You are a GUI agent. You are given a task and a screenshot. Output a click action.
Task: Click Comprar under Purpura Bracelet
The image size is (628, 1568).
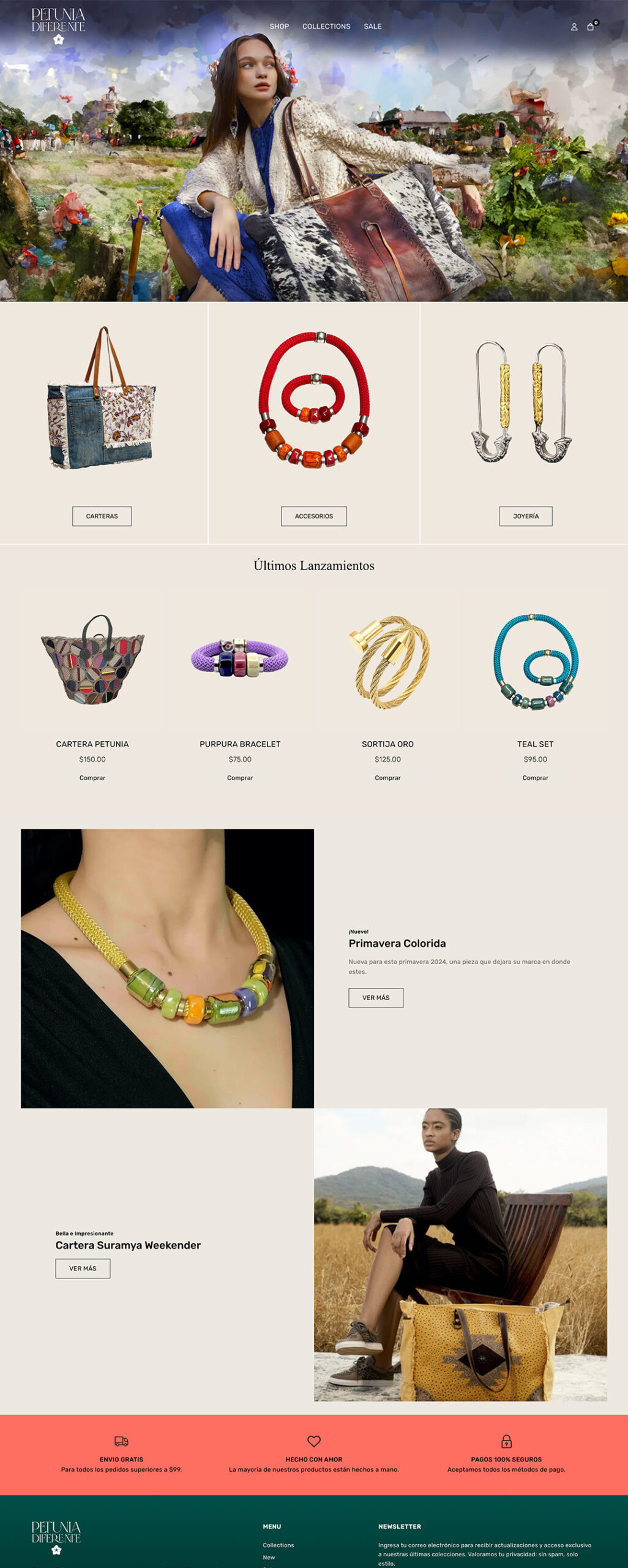coord(240,778)
